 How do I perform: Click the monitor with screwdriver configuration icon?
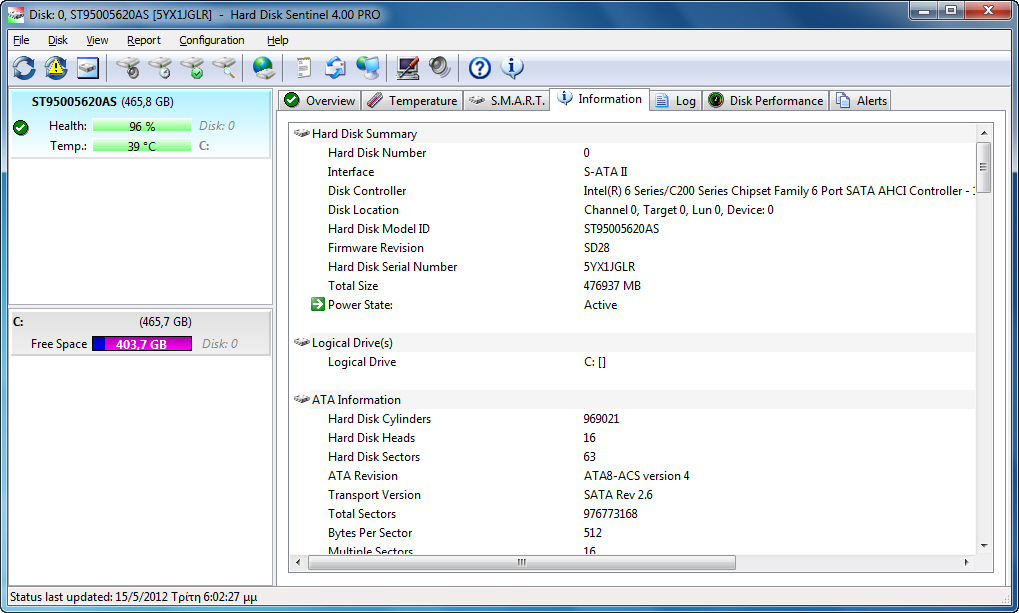(407, 68)
